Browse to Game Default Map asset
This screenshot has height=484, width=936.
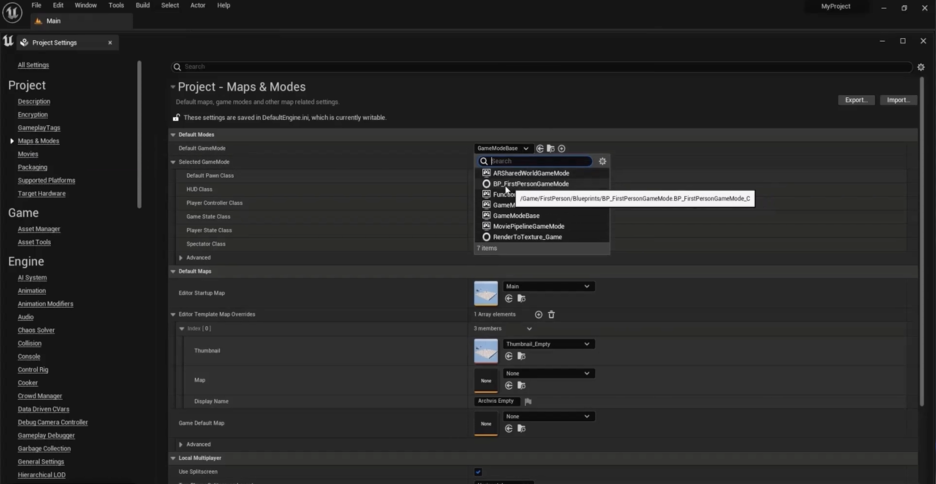(x=521, y=428)
